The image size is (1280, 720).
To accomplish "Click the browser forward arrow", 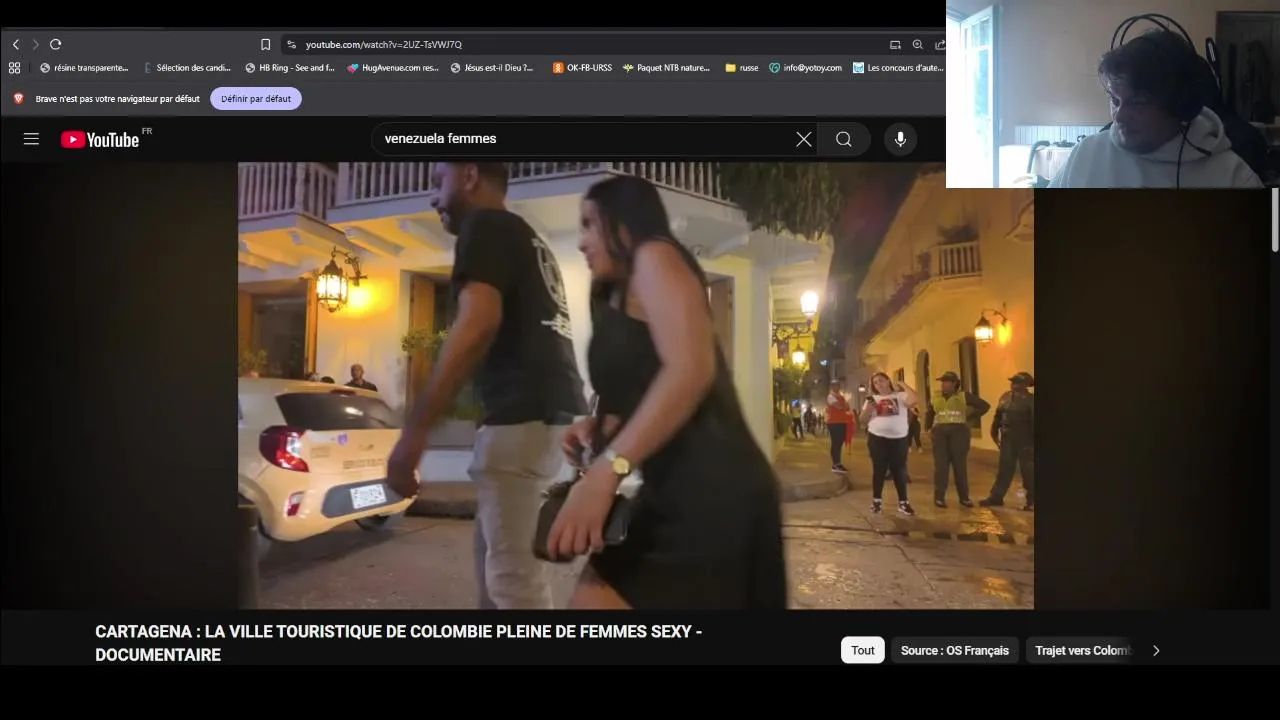I will pyautogui.click(x=35, y=44).
